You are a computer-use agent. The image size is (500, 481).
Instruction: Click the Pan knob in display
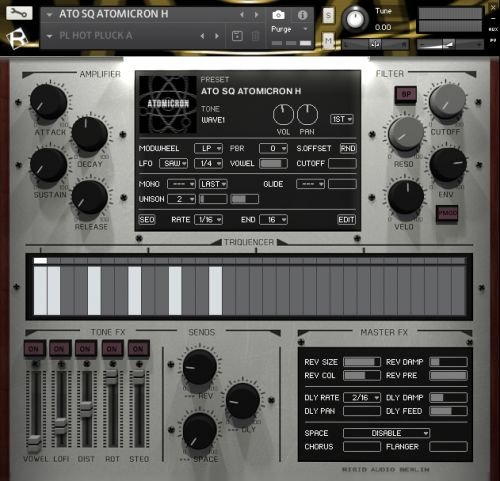(x=307, y=114)
